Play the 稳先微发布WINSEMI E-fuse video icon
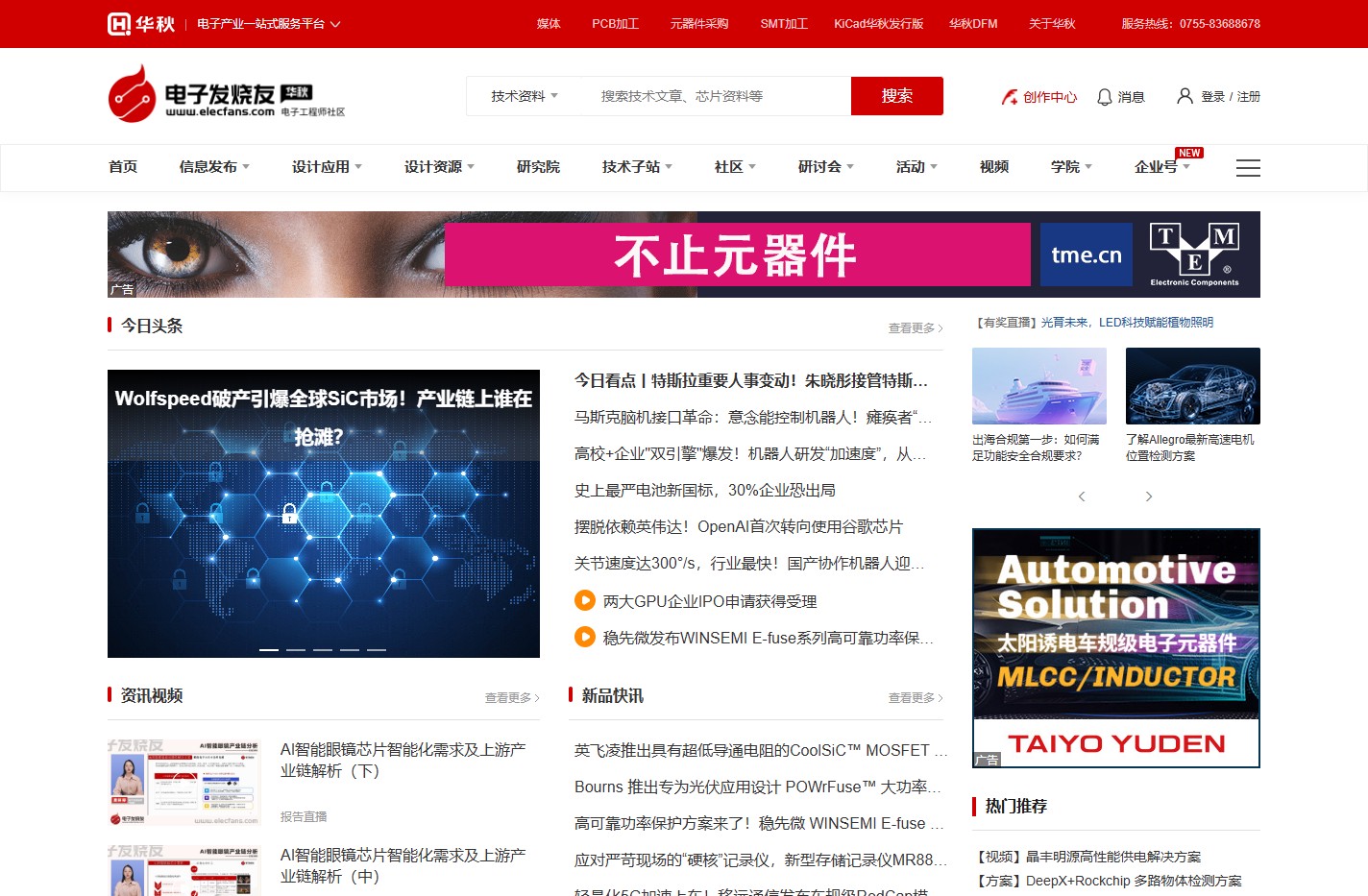This screenshot has height=896, width=1368. (x=585, y=637)
